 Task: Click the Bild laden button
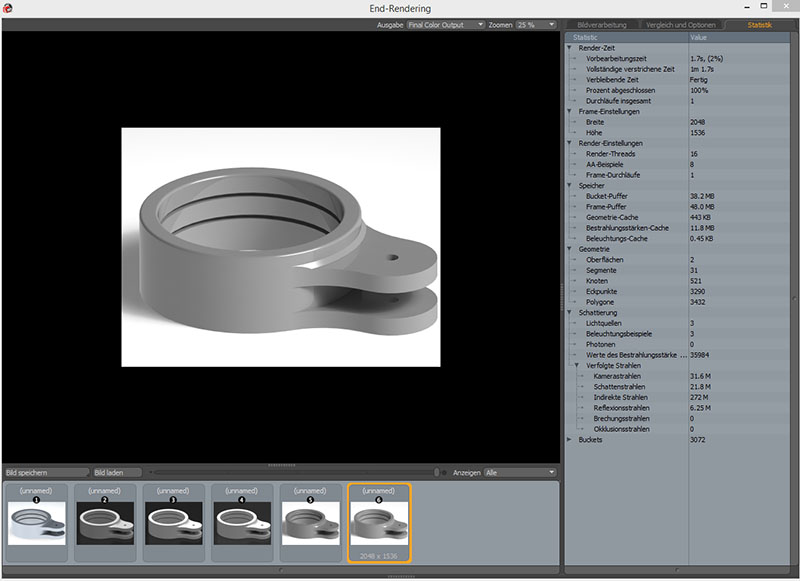pos(117,473)
